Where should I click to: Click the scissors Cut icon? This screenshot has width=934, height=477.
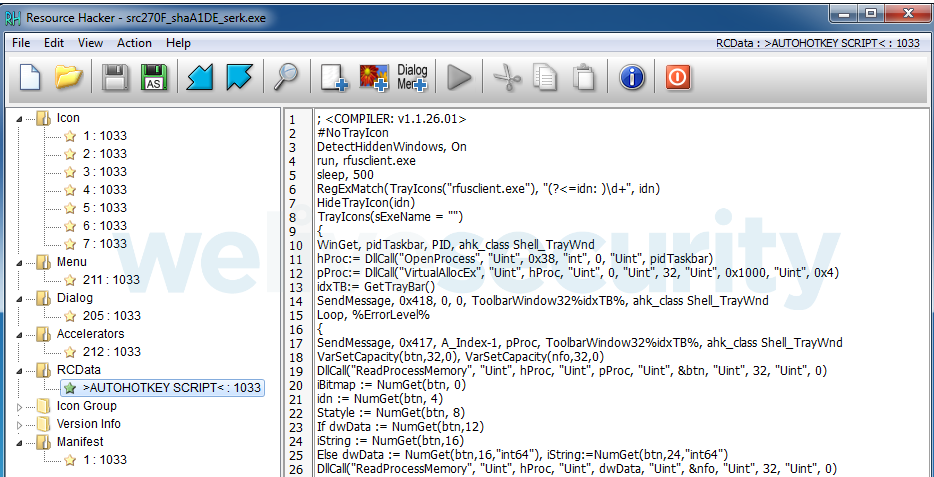pos(508,77)
